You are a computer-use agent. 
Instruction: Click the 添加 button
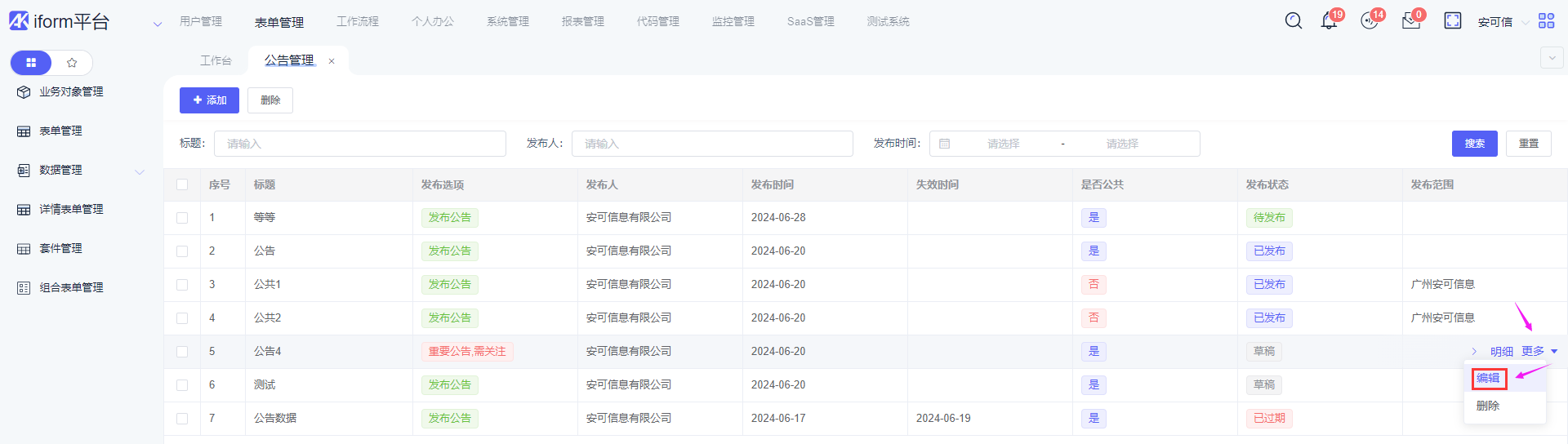(209, 100)
